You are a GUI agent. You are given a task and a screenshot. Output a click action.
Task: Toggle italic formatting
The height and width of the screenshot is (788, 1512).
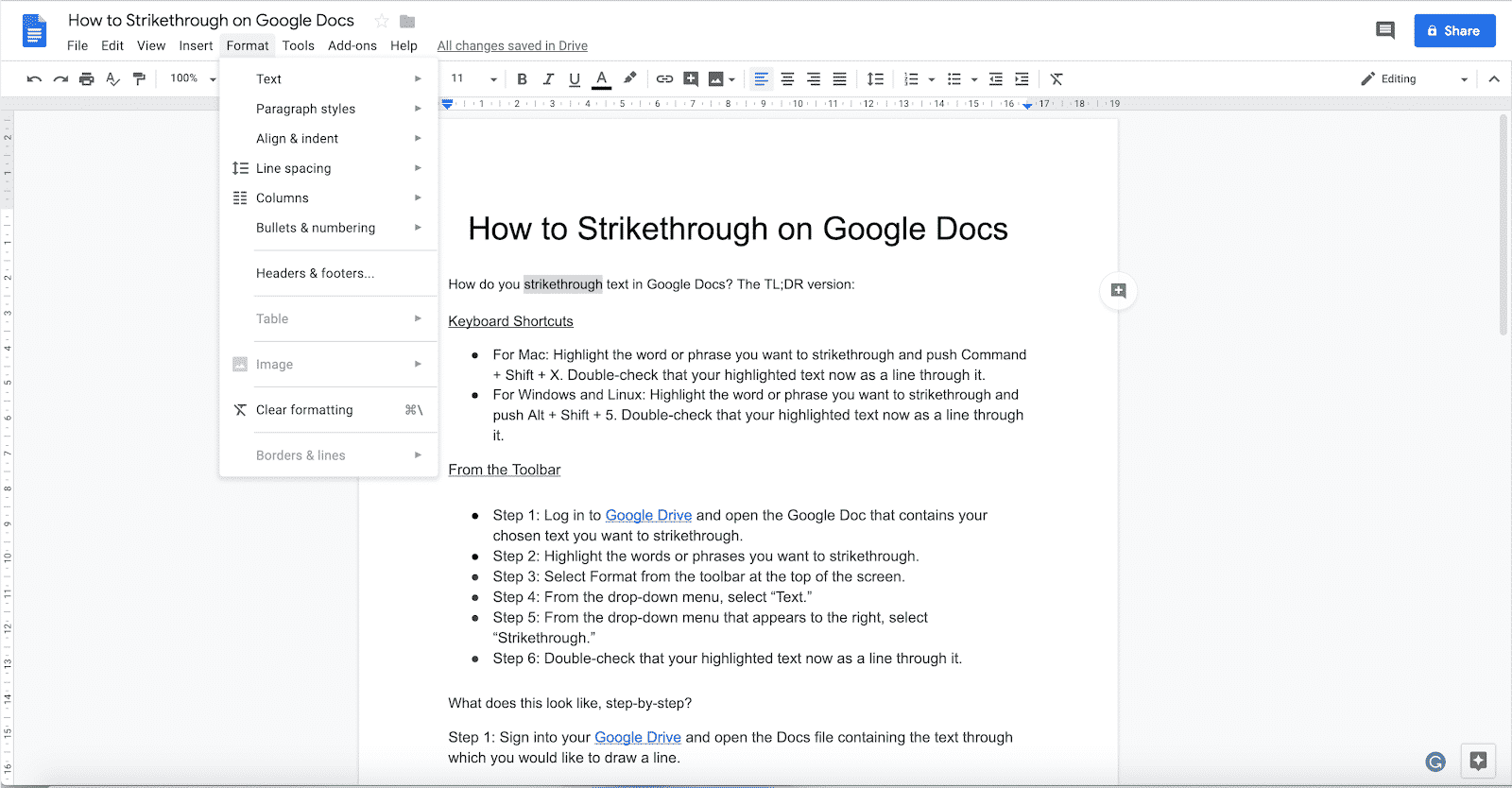548,79
